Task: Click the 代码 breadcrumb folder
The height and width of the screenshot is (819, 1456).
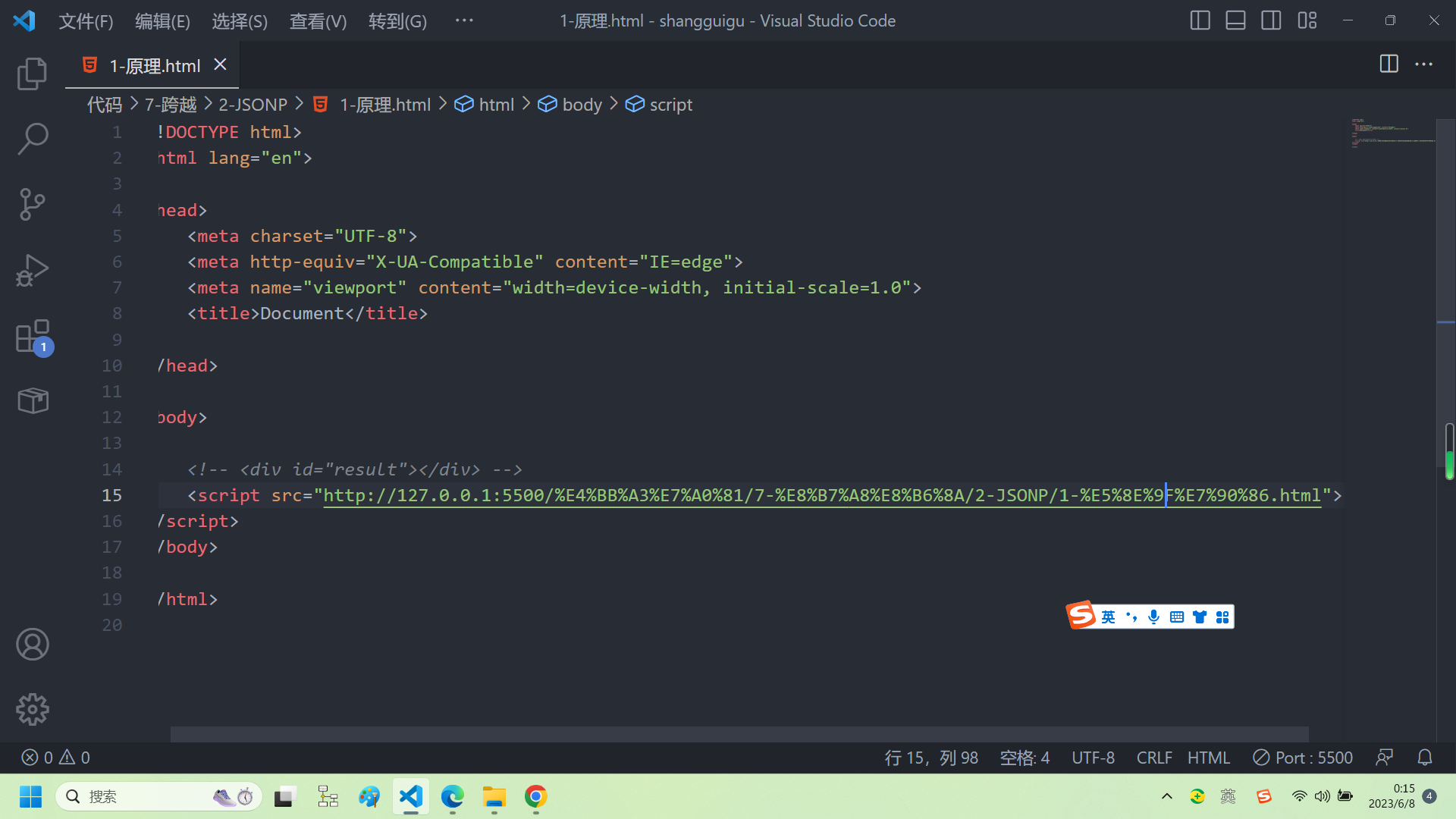Action: (x=105, y=105)
